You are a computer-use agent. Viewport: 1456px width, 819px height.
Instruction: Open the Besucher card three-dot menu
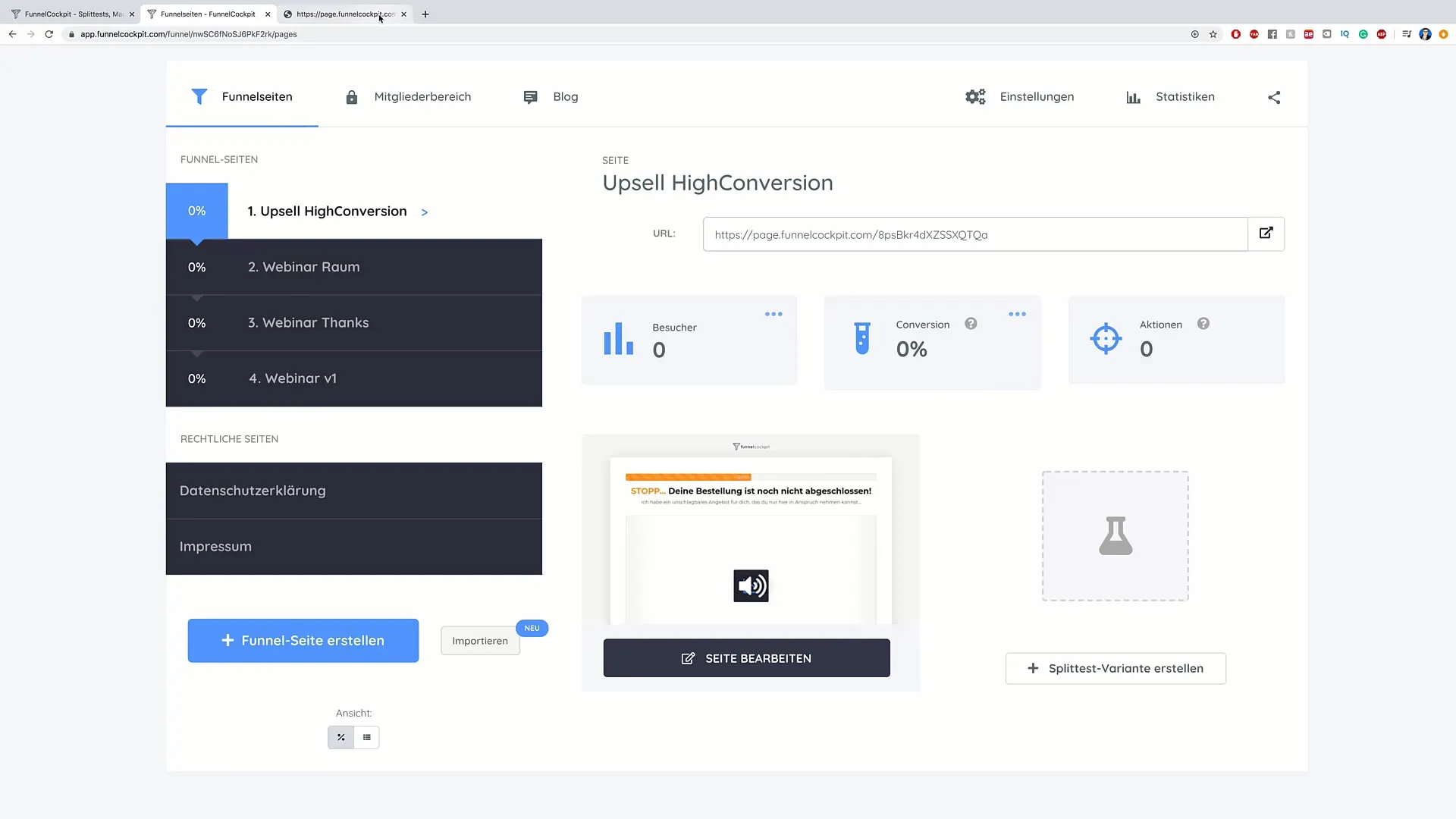[x=773, y=314]
